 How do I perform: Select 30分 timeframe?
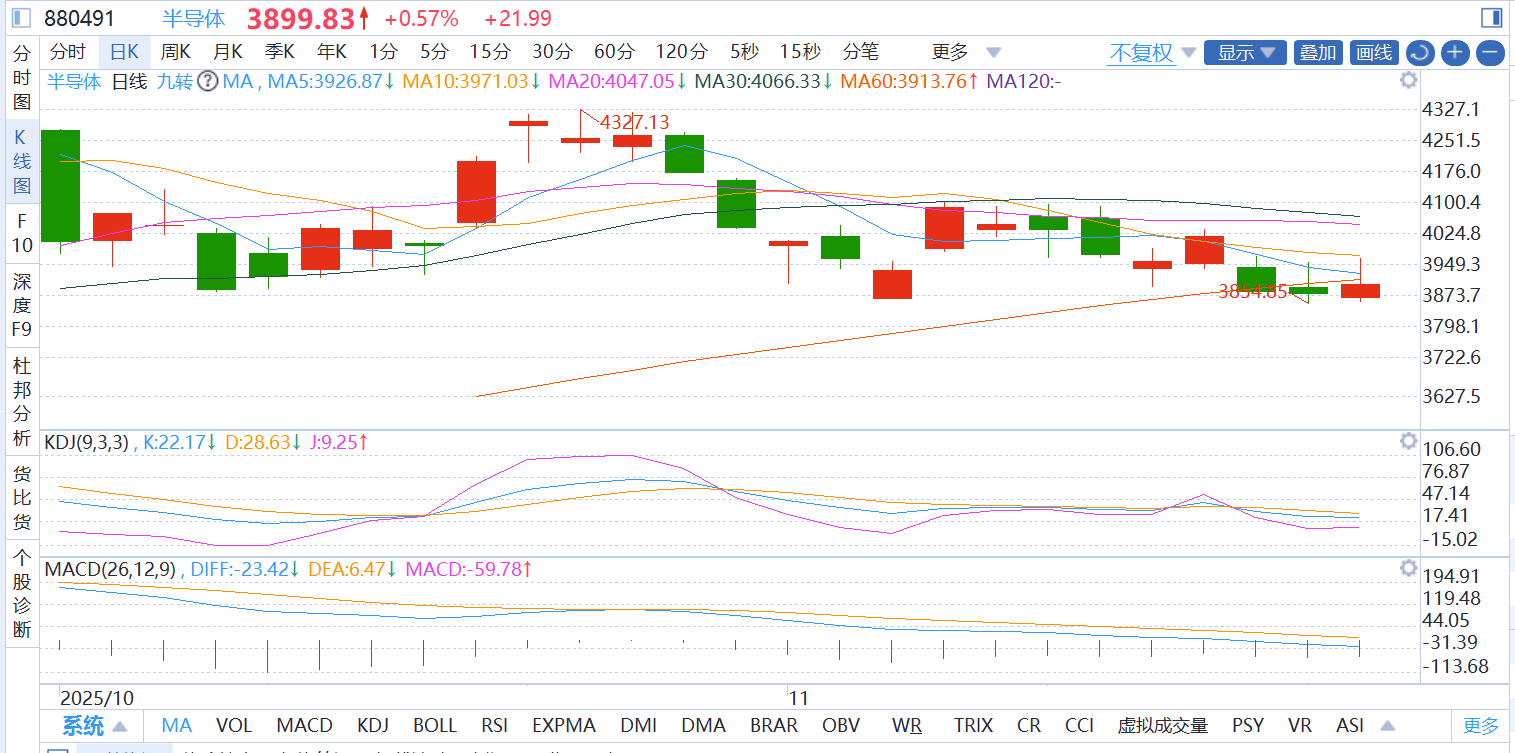coord(552,52)
